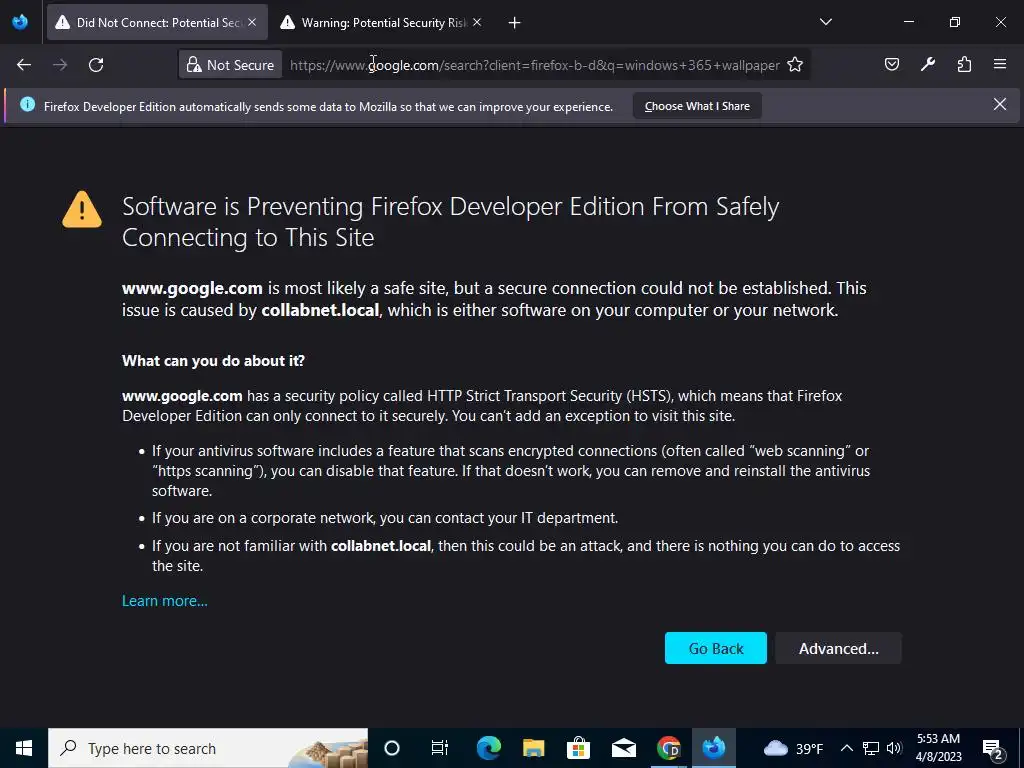
Task: Click the yellow warning triangle icon
Action: click(x=82, y=209)
